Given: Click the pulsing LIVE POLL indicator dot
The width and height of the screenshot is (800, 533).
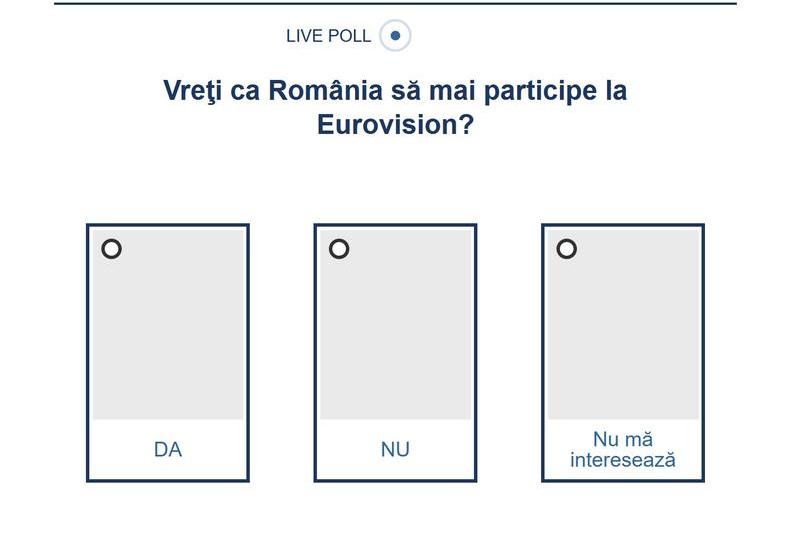Looking at the screenshot, I should tap(395, 36).
